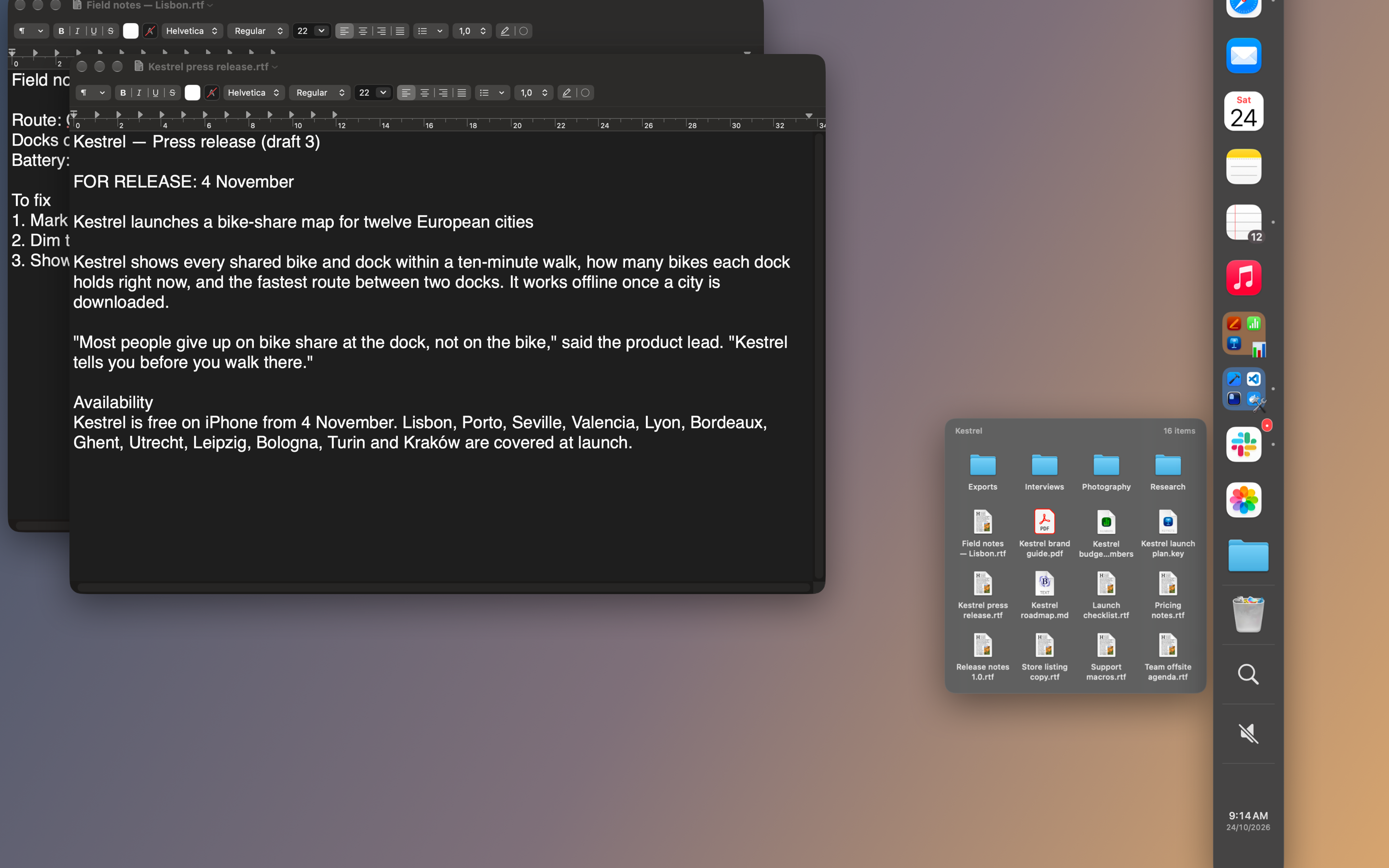1389x868 pixels.
Task: Open Helvetica font family dropdown in press release
Action: (x=253, y=93)
